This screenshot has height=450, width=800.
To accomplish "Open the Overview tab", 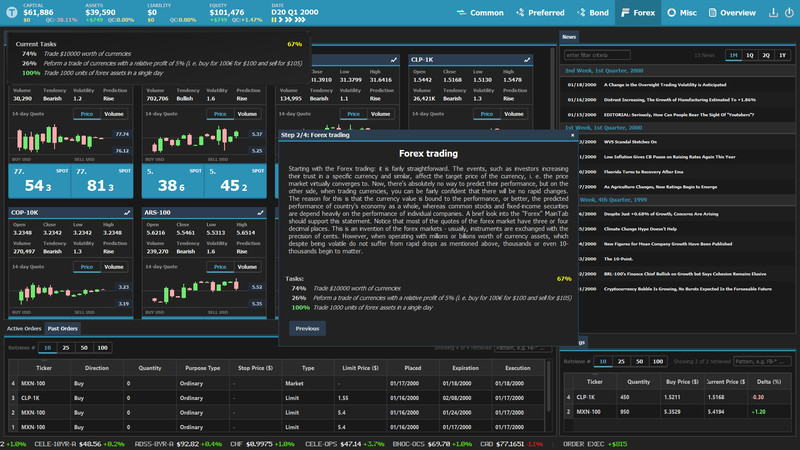I will click(732, 13).
